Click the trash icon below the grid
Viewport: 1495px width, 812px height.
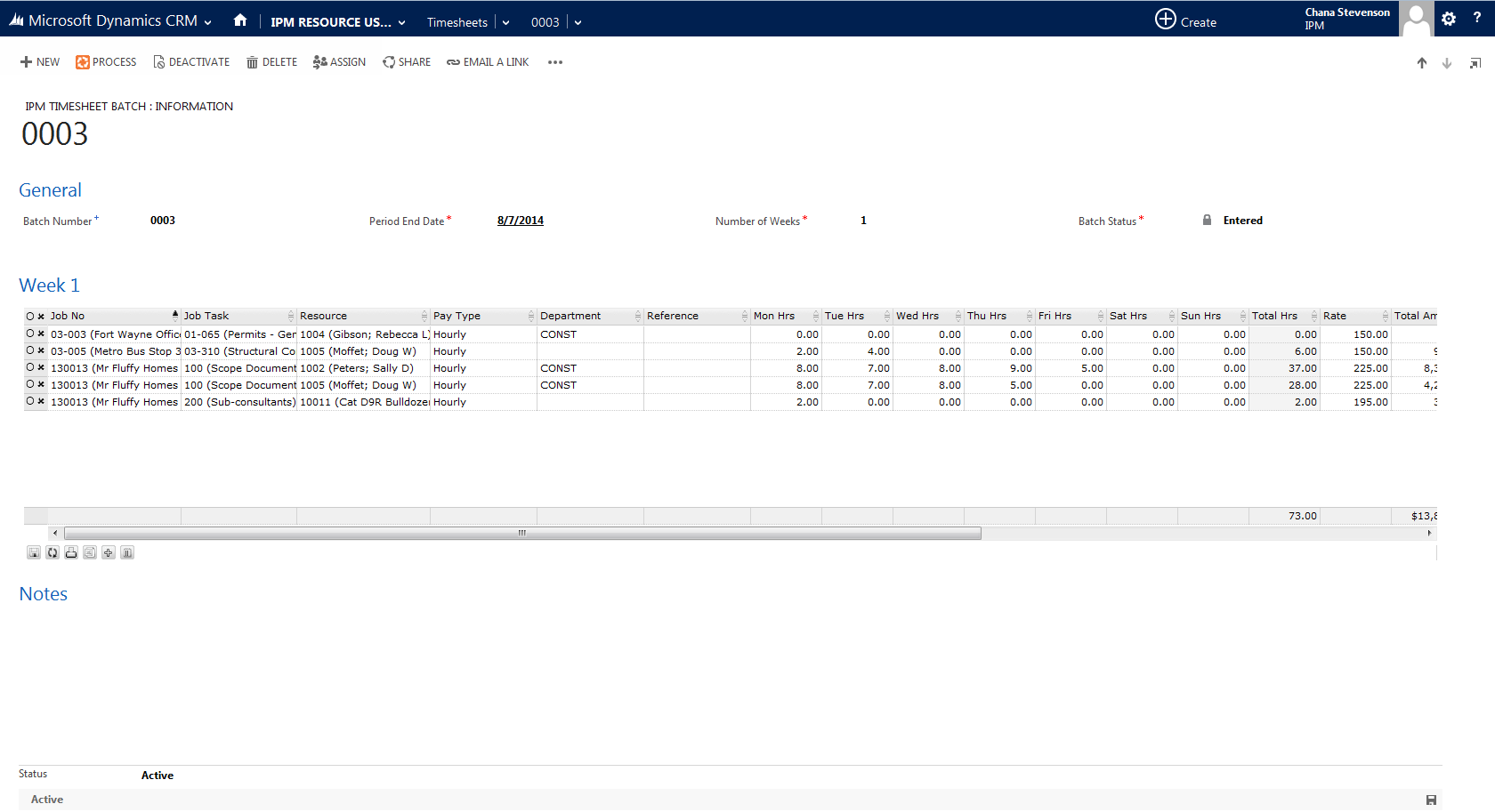127,553
